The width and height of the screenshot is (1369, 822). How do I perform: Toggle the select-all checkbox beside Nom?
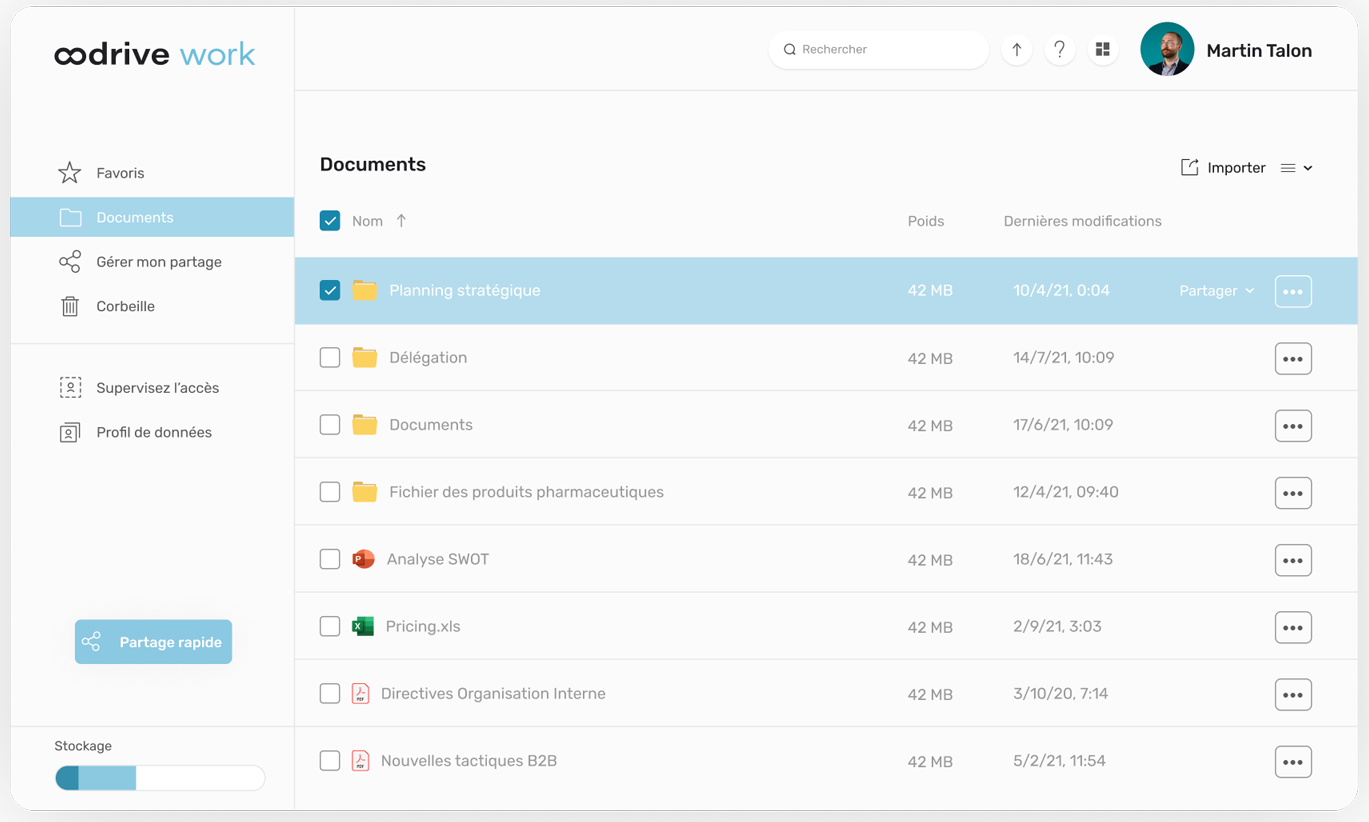click(330, 221)
